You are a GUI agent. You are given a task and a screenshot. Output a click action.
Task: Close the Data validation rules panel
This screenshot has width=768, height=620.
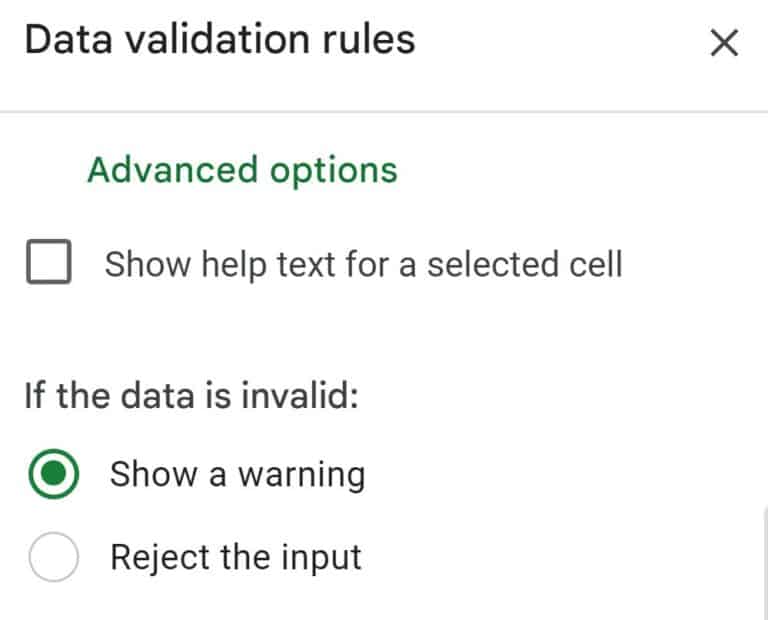point(724,43)
